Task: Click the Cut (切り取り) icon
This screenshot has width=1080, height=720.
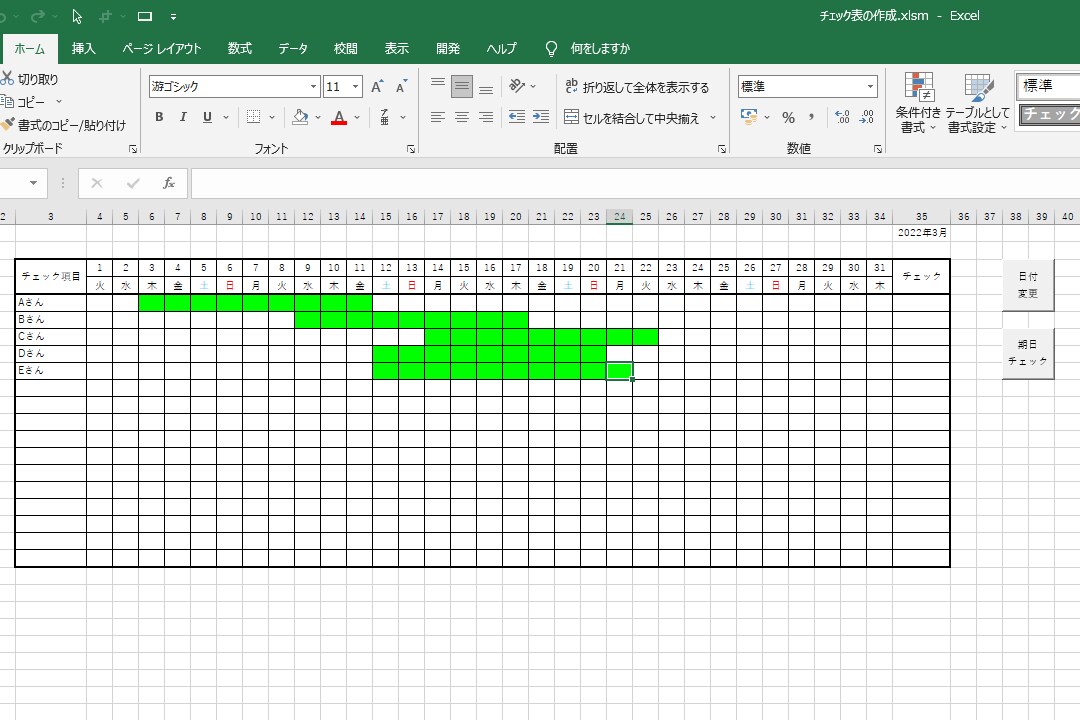Action: [x=7, y=79]
